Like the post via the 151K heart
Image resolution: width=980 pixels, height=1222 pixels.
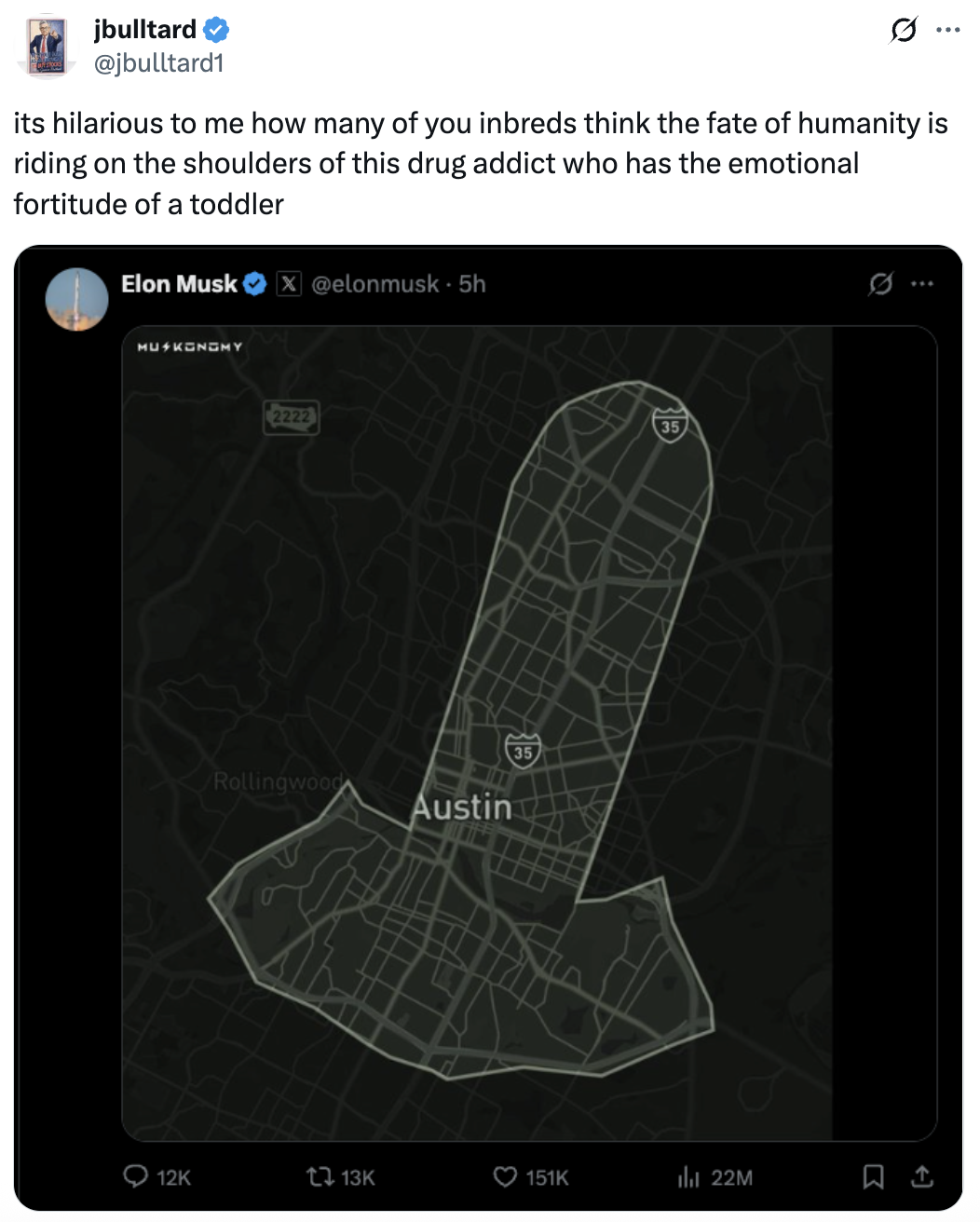point(505,1177)
